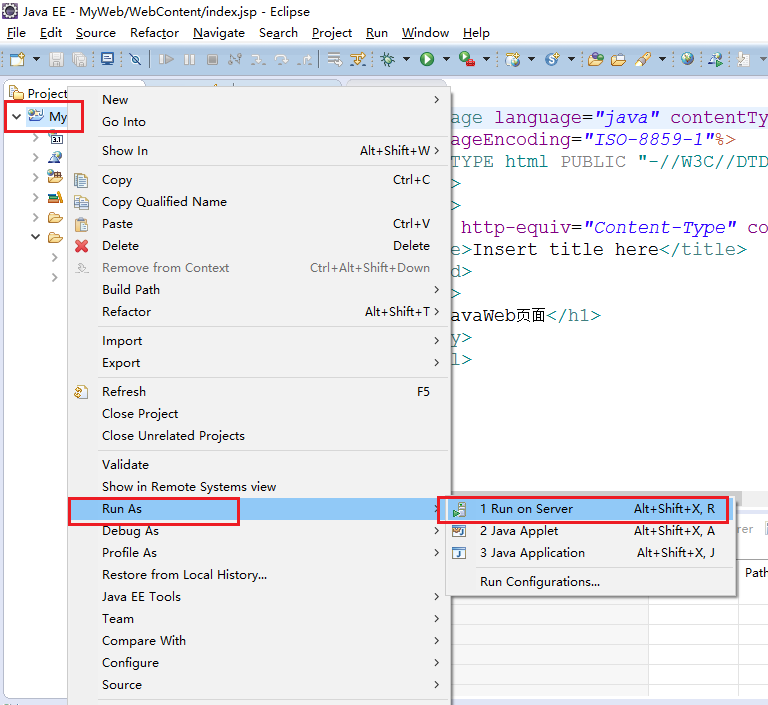Choose Export in context menu
The image size is (768, 705).
coord(259,363)
